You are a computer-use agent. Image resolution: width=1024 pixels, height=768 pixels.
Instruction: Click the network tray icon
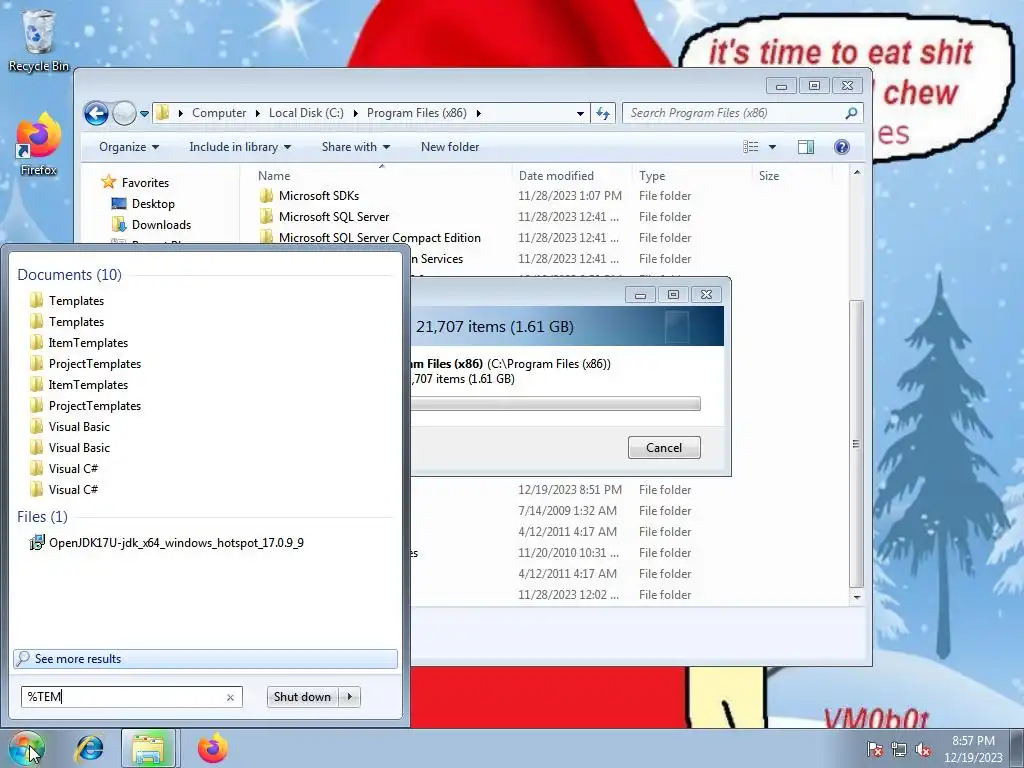(x=899, y=749)
